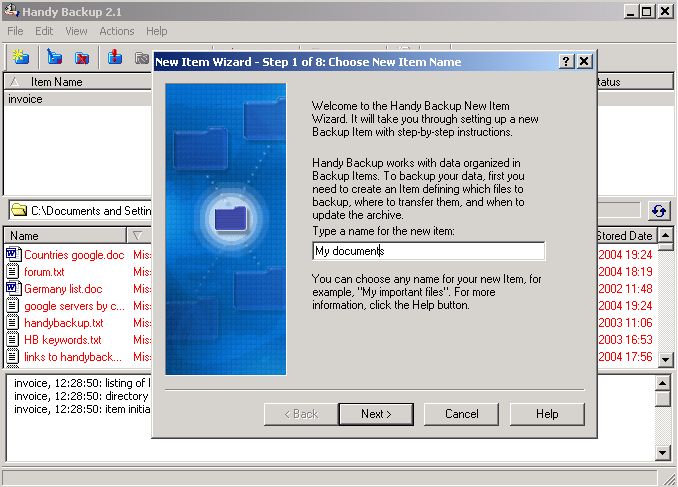Open the Edit menu

point(44,31)
